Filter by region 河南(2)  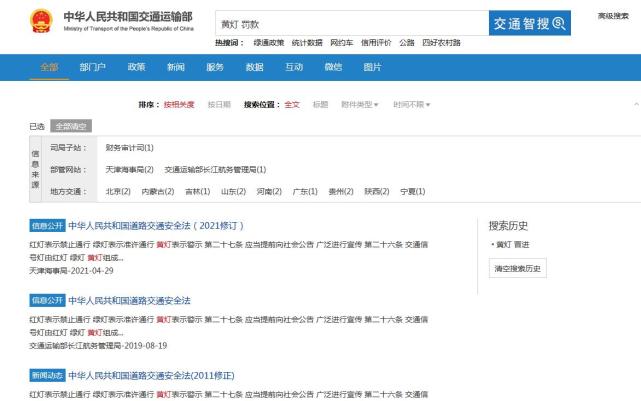click(269, 191)
